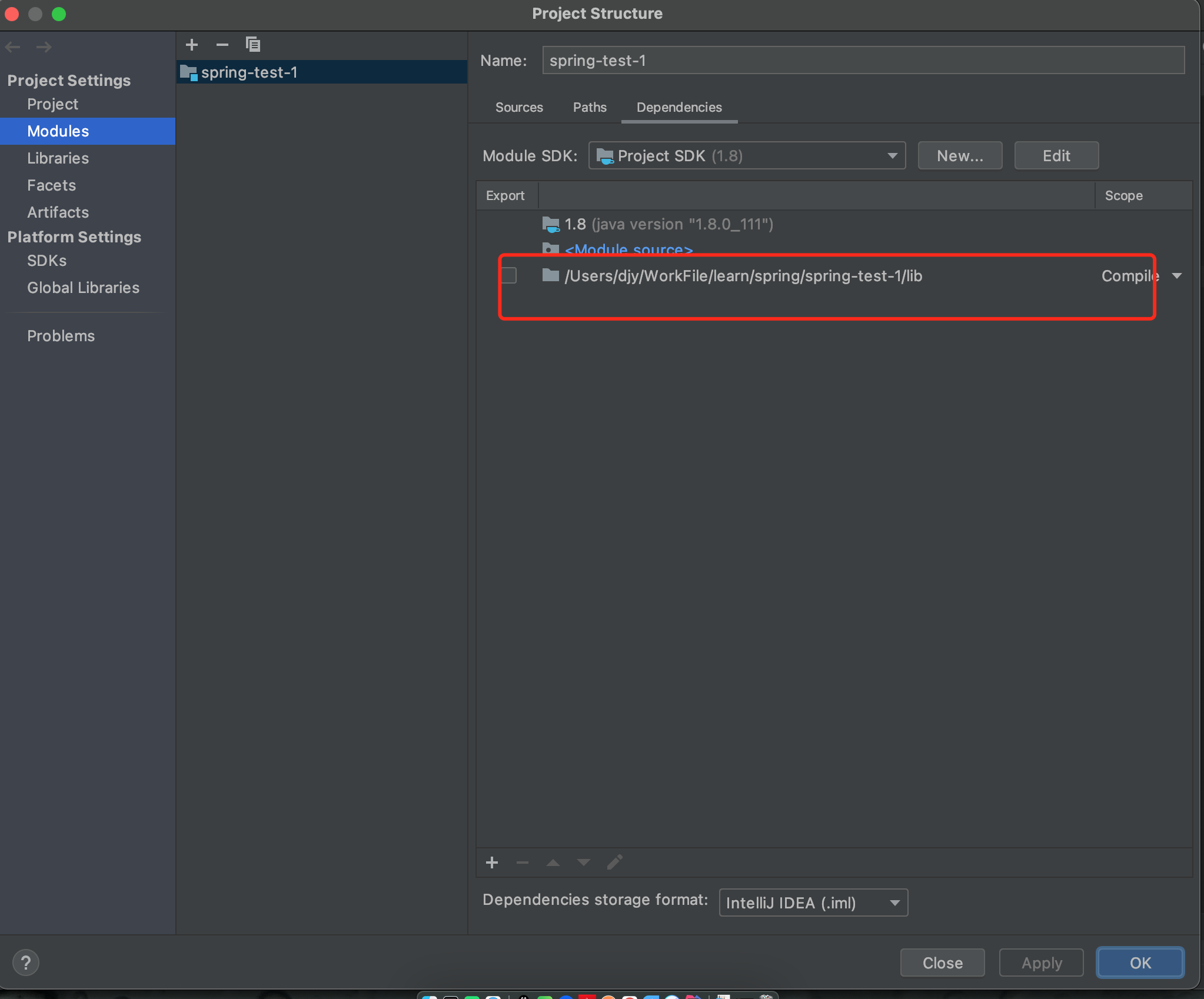1204x999 pixels.
Task: Toggle Export checkbox for lib dependency
Action: 509,275
